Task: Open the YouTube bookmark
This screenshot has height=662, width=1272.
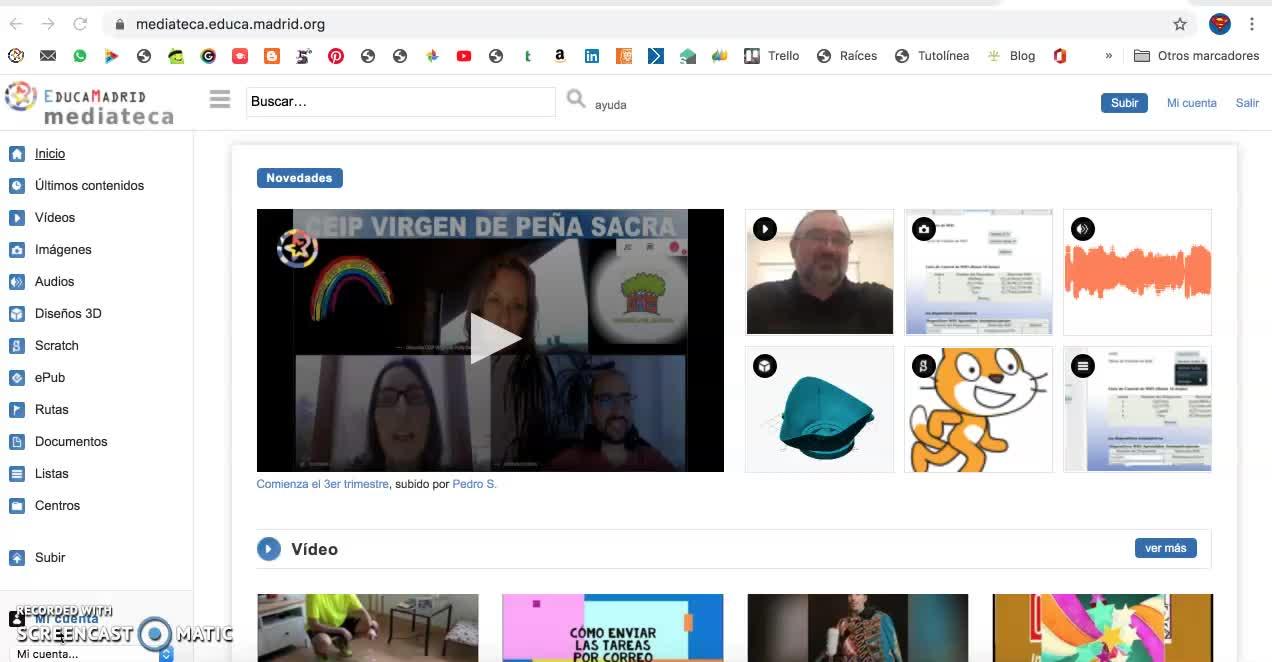Action: coord(464,56)
